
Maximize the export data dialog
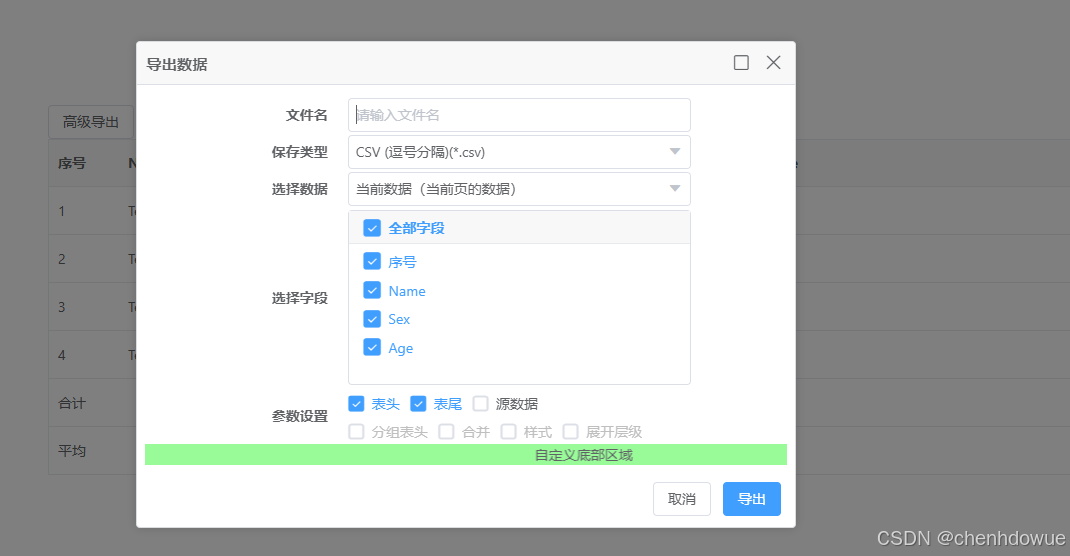[741, 63]
